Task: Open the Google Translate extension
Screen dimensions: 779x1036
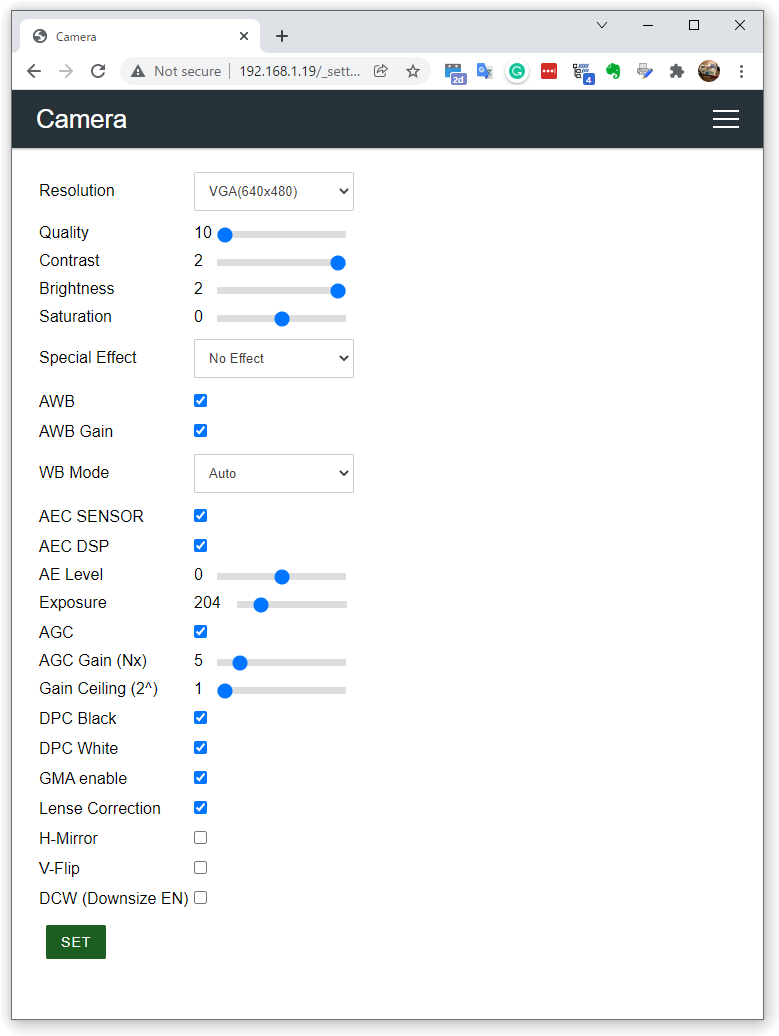Action: point(484,71)
